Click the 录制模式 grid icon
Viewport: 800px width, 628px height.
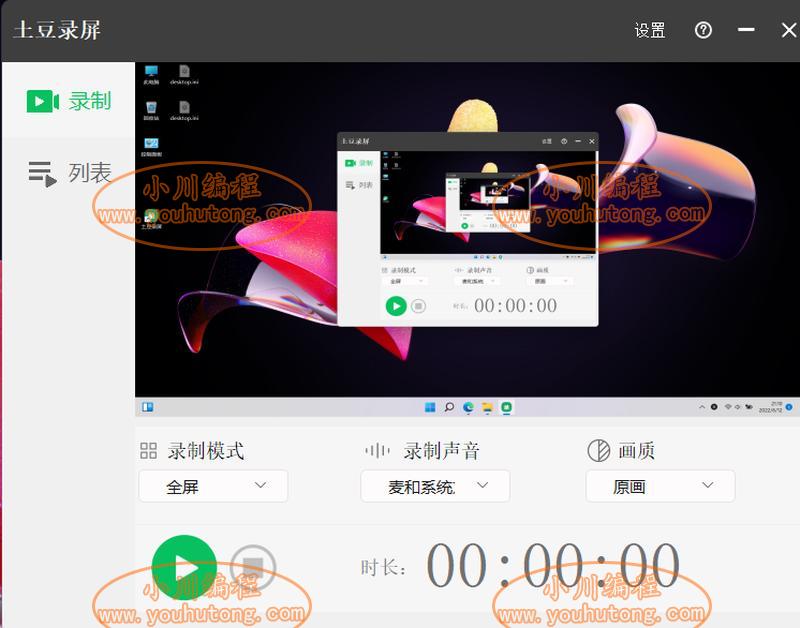pyautogui.click(x=148, y=450)
